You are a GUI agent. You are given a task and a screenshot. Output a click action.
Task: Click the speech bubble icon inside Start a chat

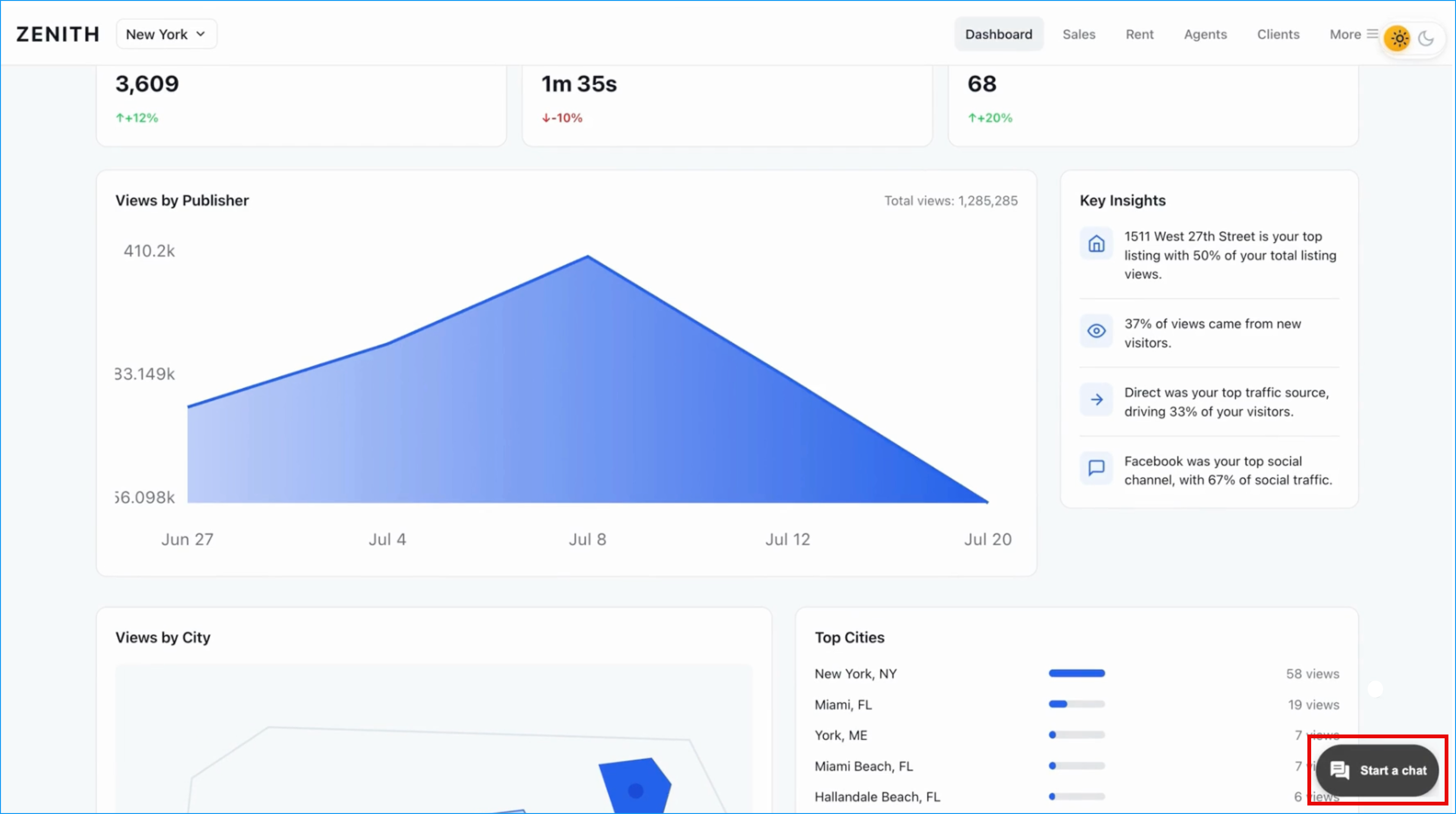1341,770
